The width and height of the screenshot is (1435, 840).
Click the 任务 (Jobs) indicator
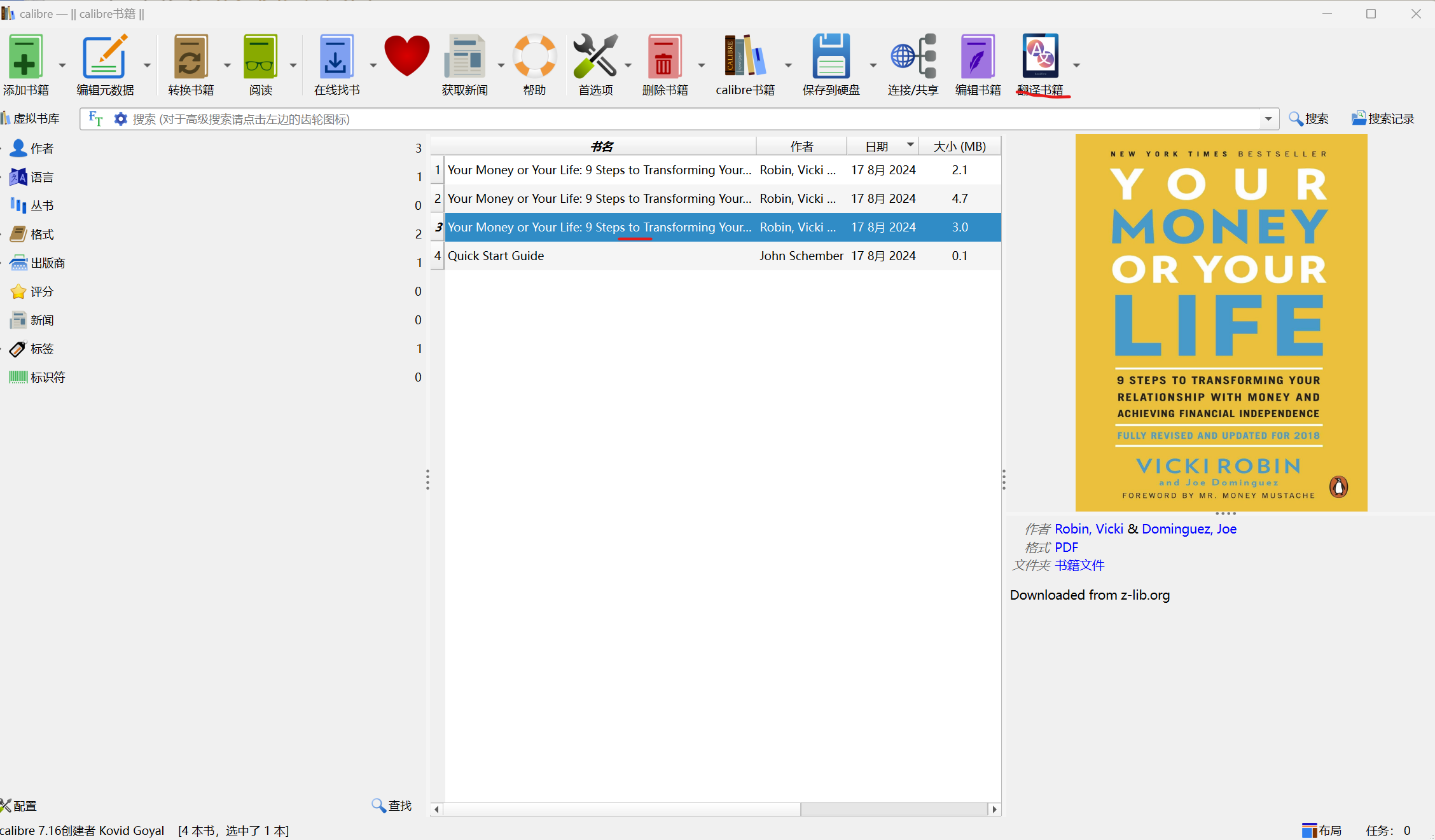(x=1388, y=830)
